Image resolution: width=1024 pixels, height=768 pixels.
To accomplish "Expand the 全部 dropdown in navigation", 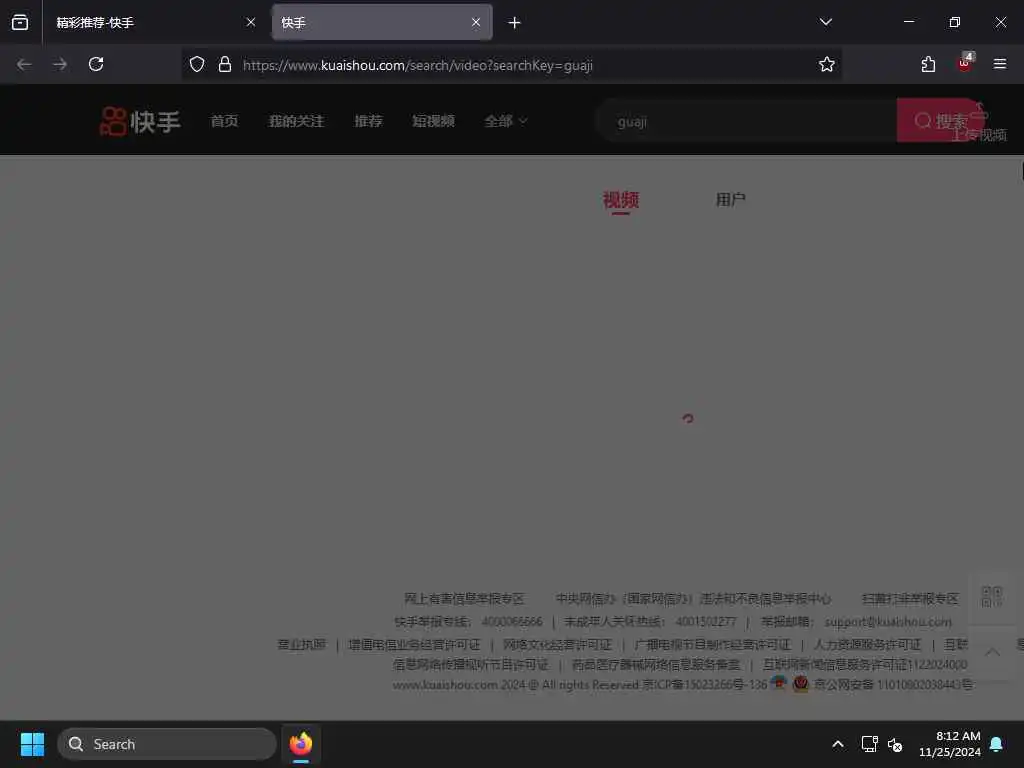I will [505, 121].
